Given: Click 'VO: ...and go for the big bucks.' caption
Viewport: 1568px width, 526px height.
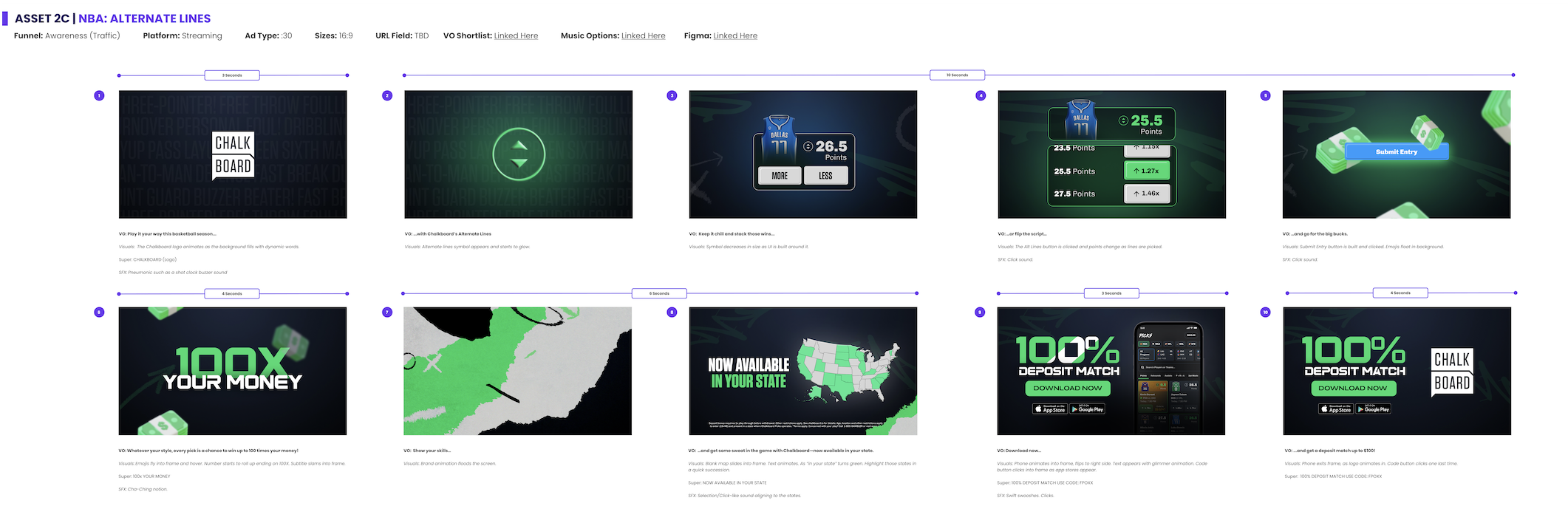Looking at the screenshot, I should 1315,234.
